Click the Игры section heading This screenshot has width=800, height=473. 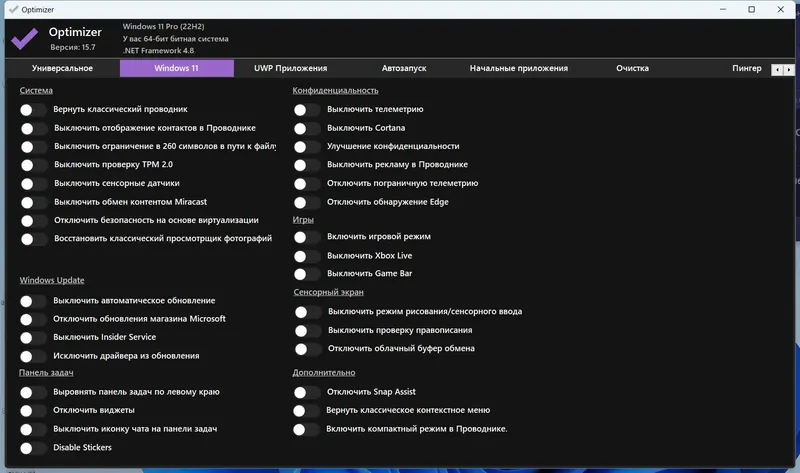[x=303, y=220]
